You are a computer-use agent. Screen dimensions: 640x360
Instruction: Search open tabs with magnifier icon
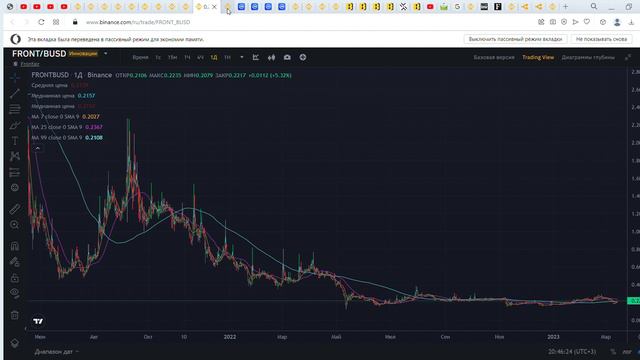594,7
